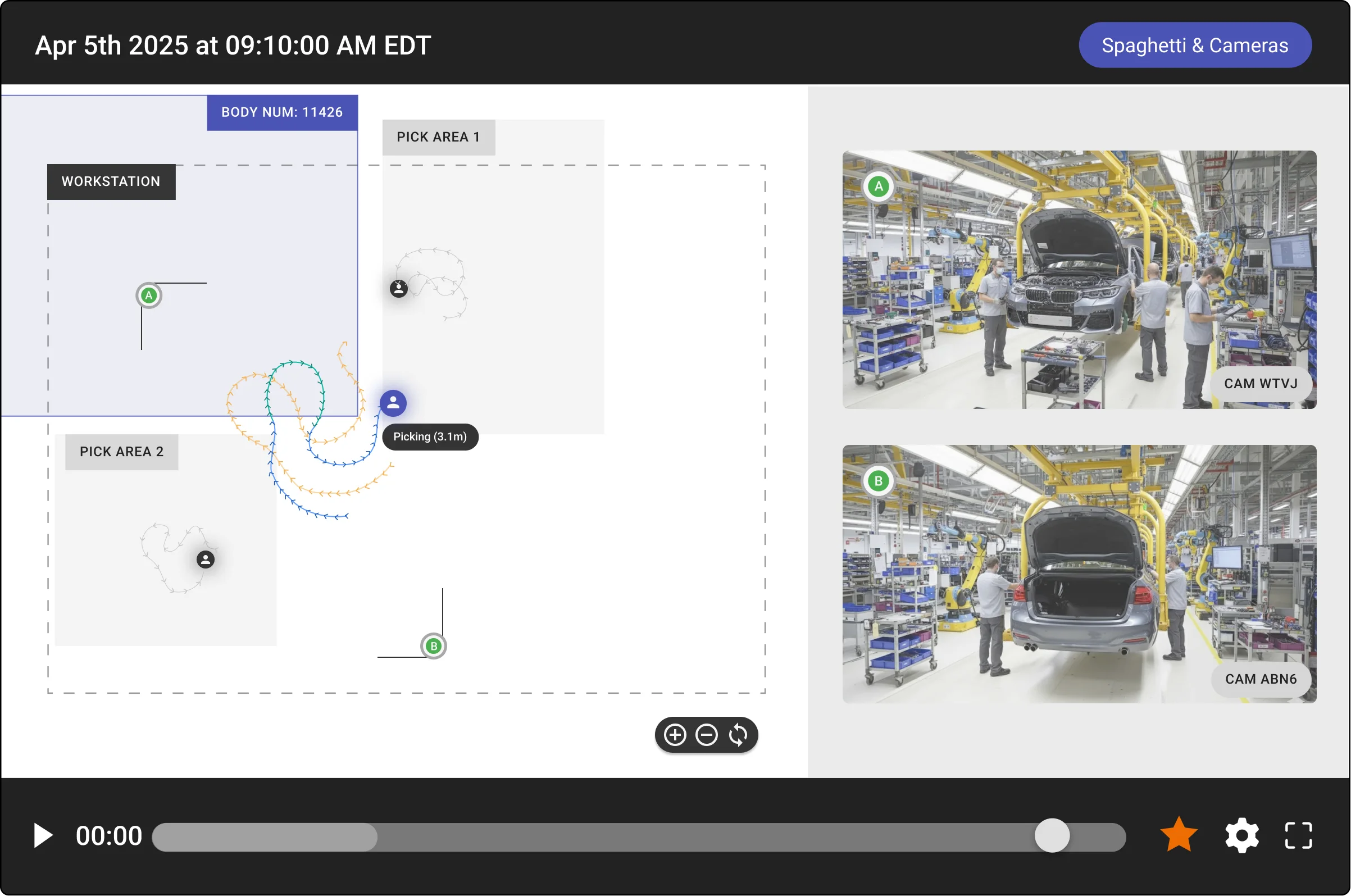Select the PICK AREA 1 label
Image resolution: width=1351 pixels, height=896 pixels.
(438, 137)
